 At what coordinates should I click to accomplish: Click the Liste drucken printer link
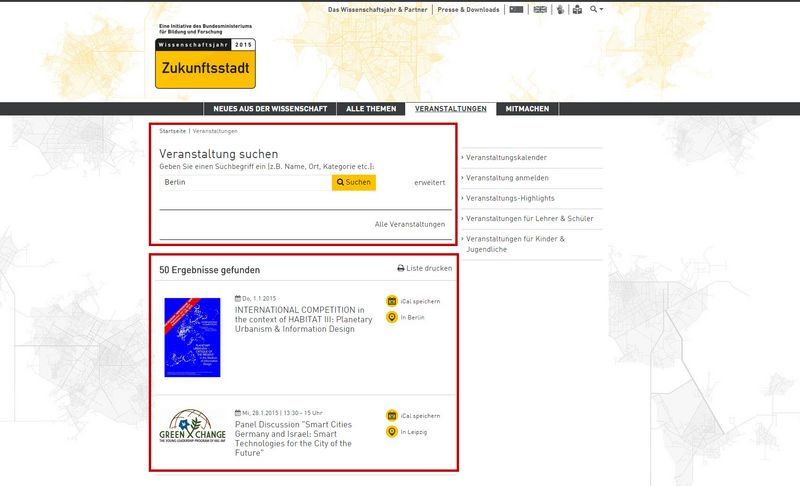(424, 269)
